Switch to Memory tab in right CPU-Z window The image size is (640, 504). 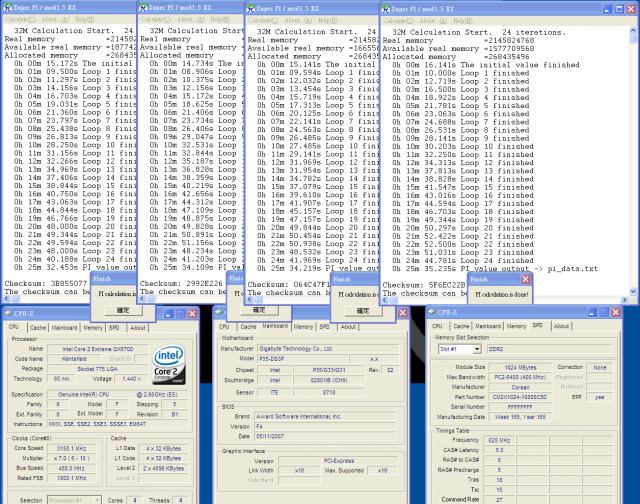pos(516,326)
